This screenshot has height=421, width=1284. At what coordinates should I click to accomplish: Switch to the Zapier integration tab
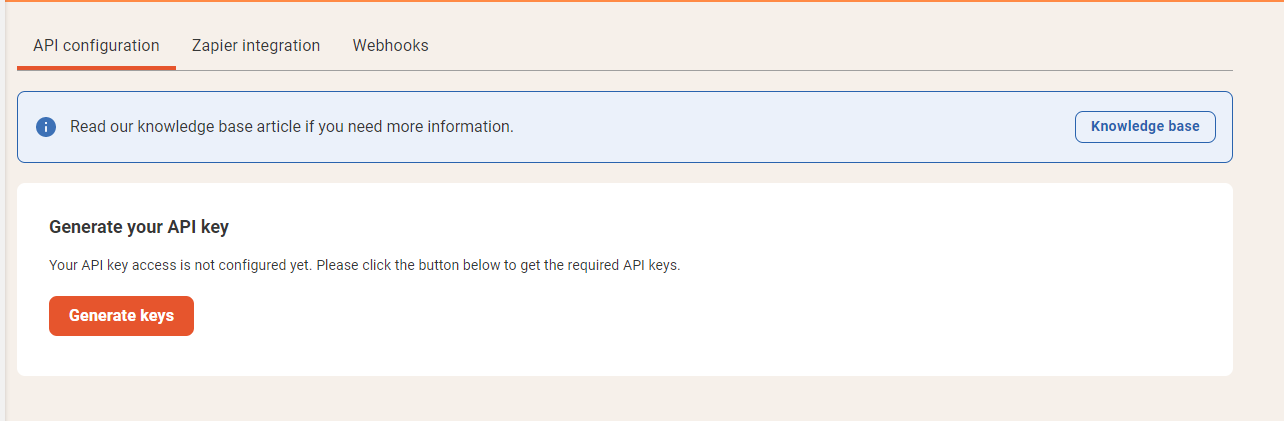point(256,46)
